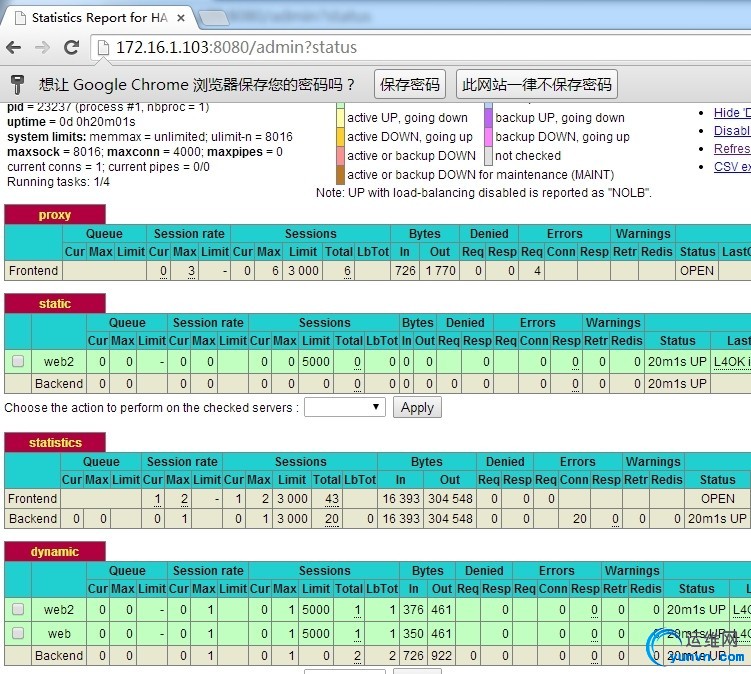The width and height of the screenshot is (751, 674).
Task: Click the Hide 'DOWN' servers link
Action: (x=730, y=113)
